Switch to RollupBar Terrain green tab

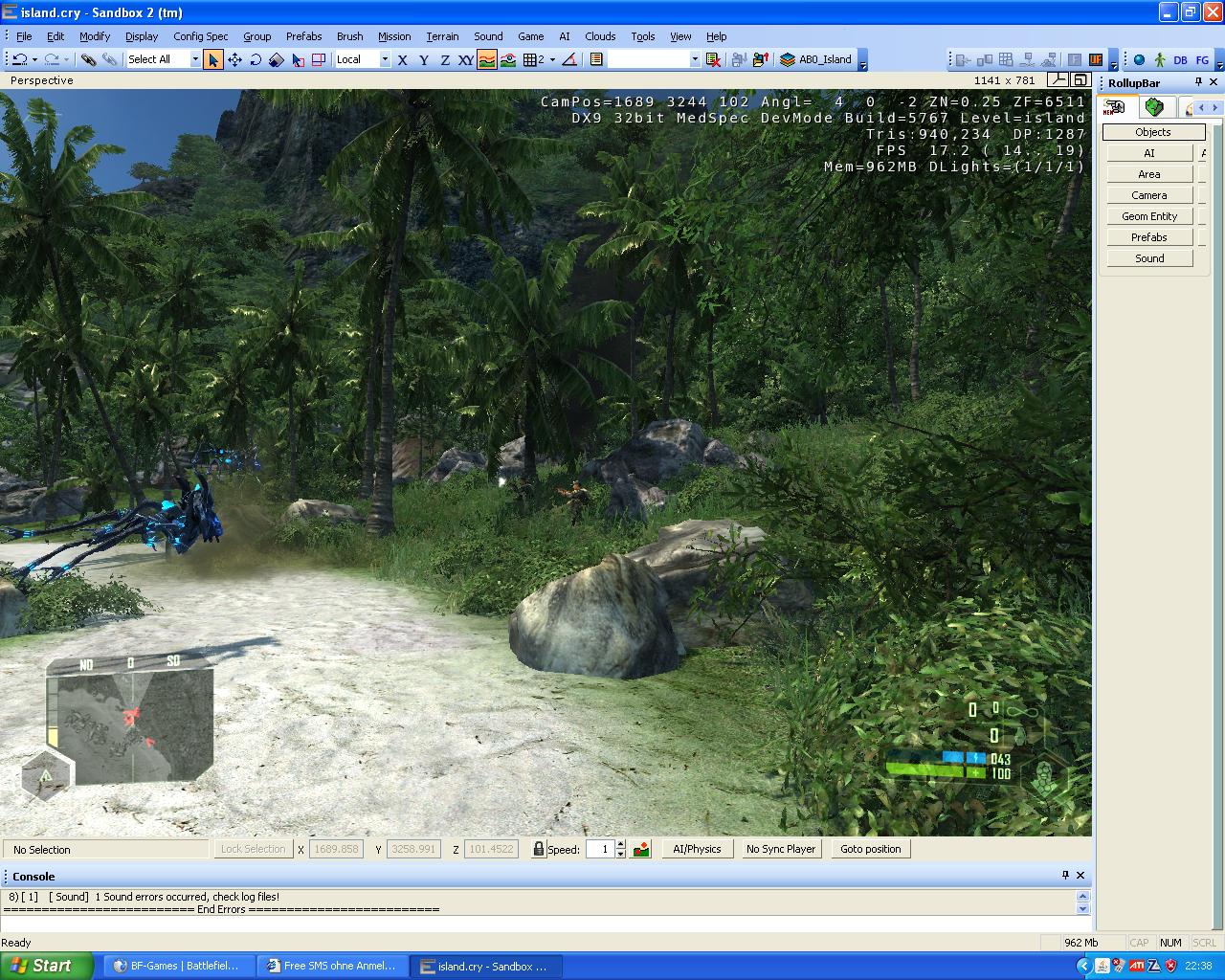coord(1155,107)
